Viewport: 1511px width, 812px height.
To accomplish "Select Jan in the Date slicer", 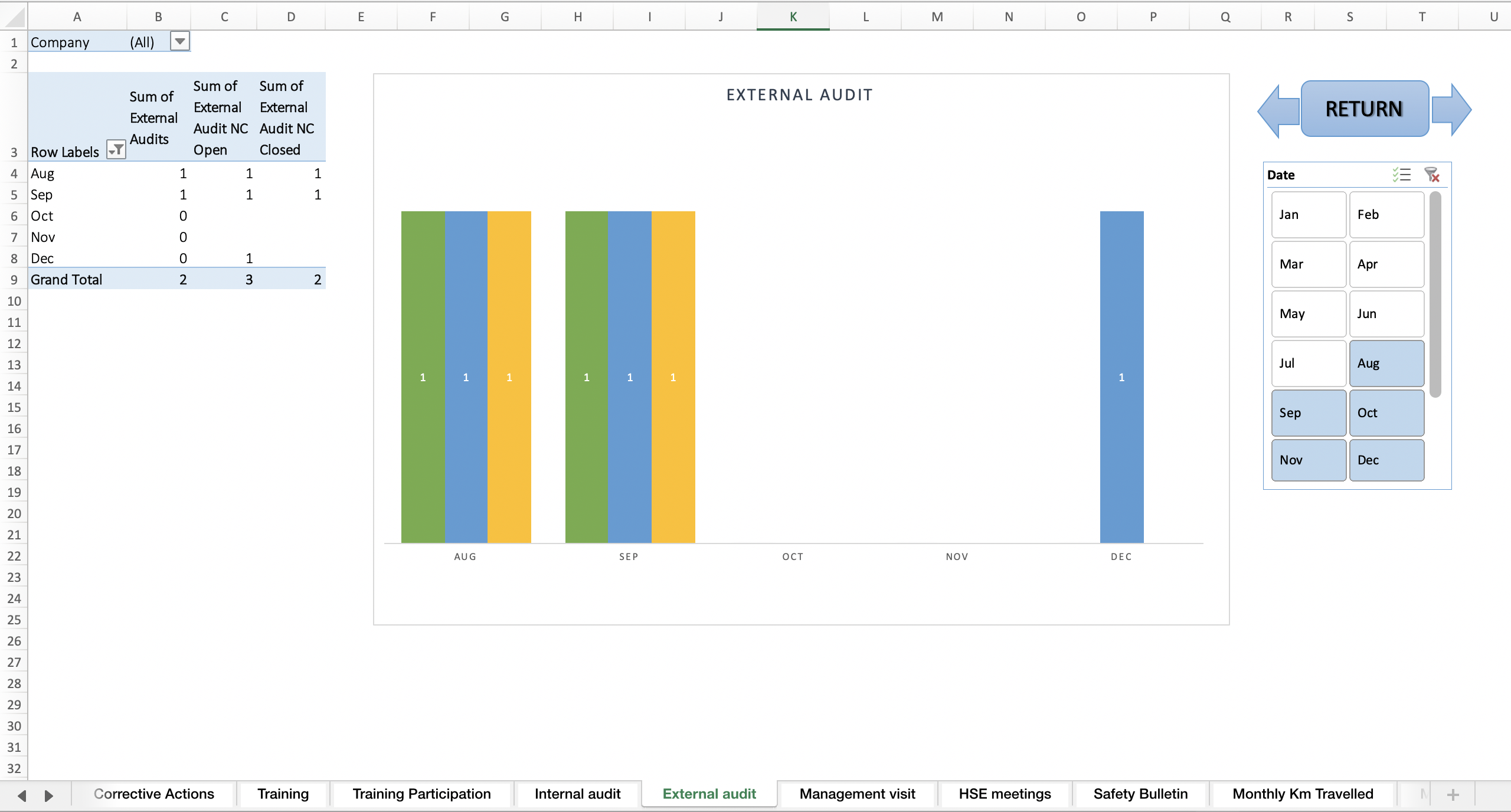I will tap(1307, 214).
